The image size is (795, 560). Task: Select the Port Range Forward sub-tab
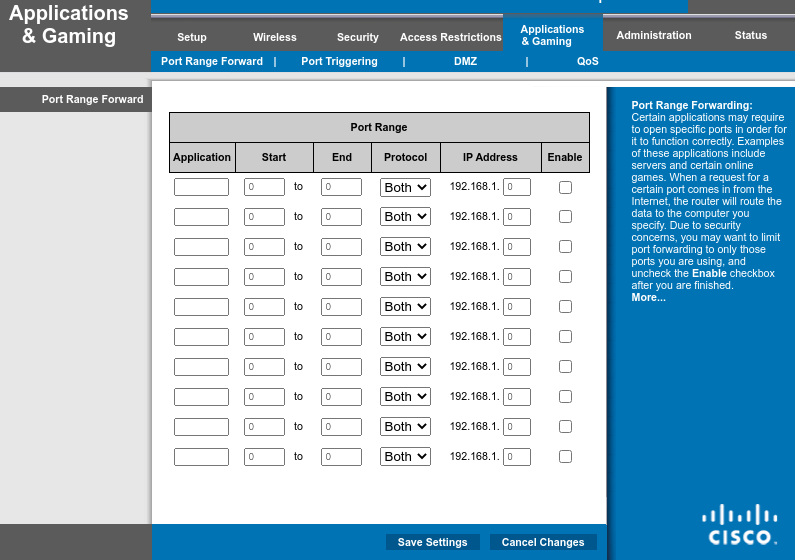212,61
